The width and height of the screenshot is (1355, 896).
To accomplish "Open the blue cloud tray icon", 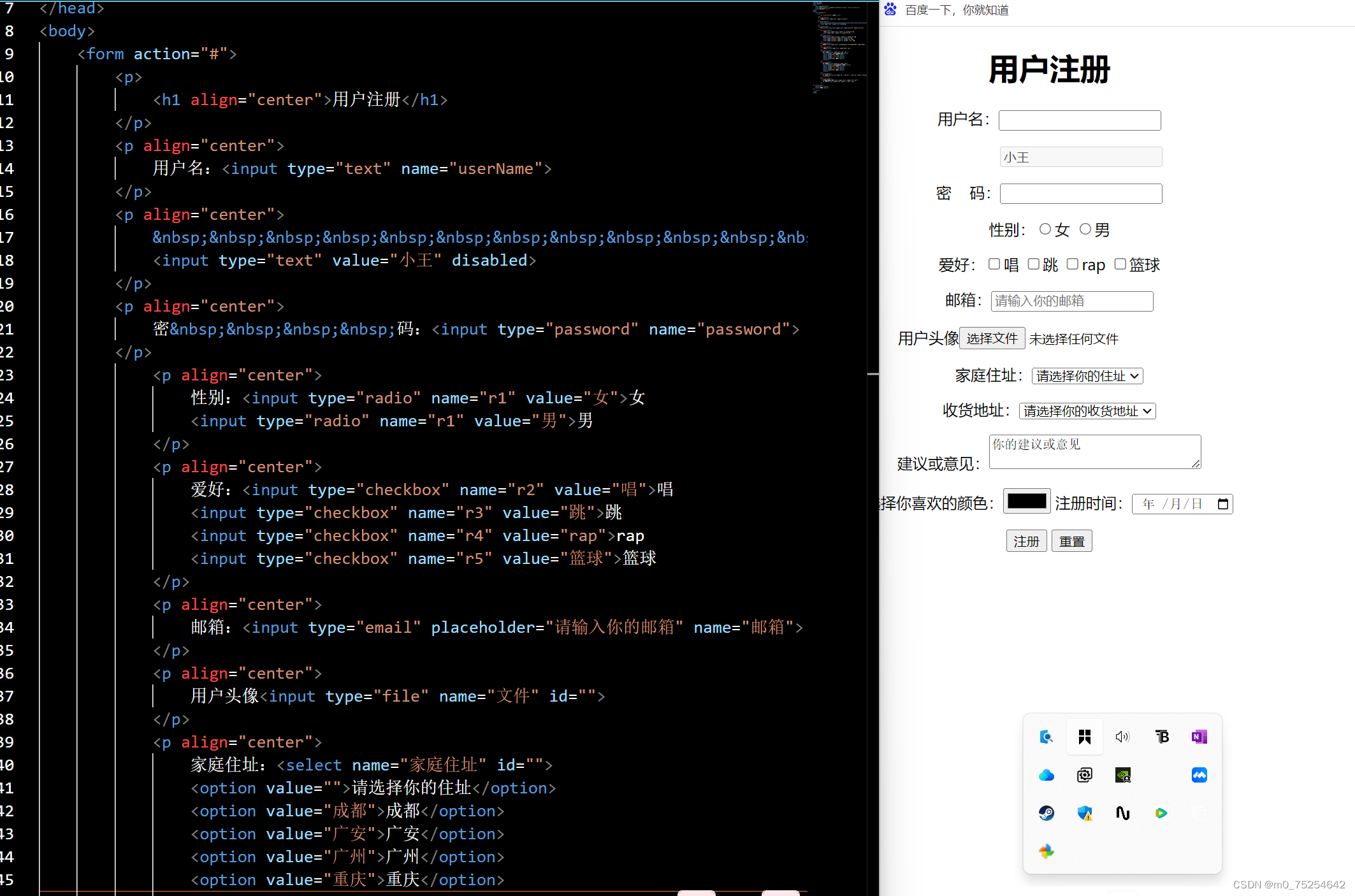I will 1046,775.
